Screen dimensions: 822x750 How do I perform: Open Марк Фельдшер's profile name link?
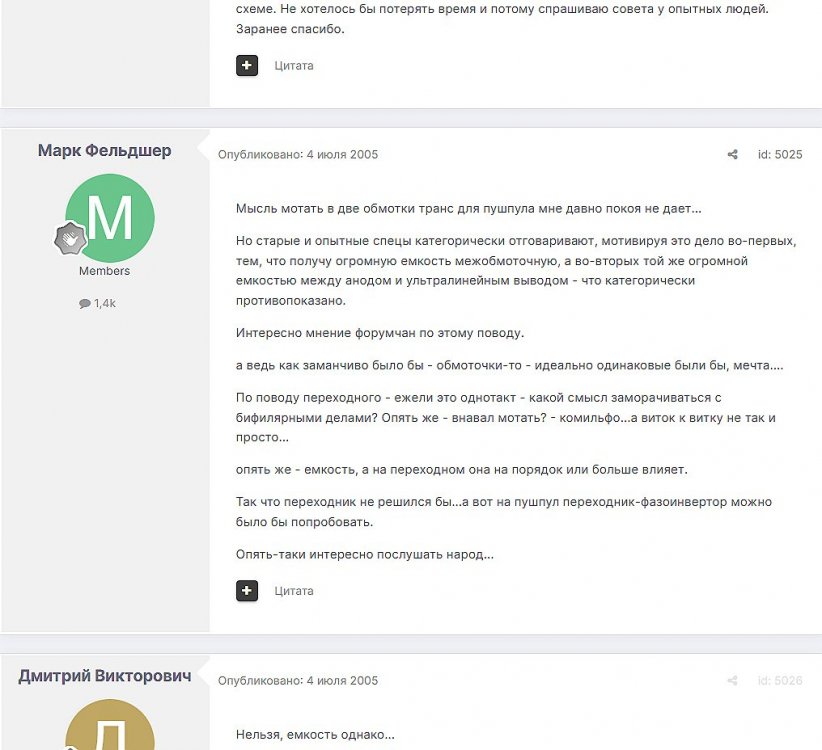click(104, 150)
